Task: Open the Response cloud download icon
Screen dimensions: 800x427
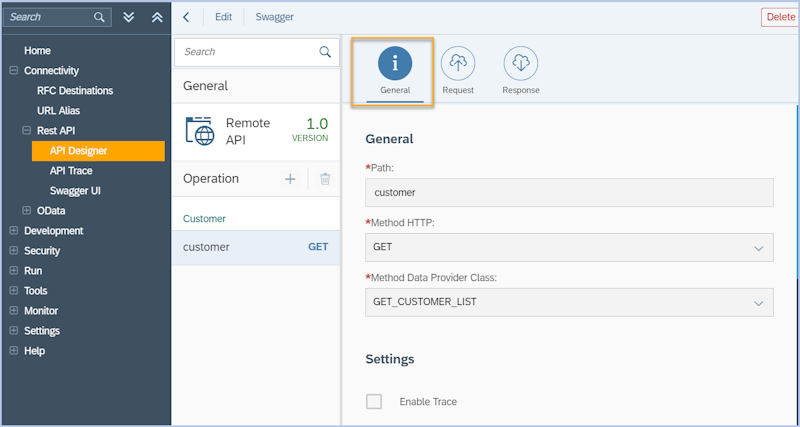Action: 520,64
